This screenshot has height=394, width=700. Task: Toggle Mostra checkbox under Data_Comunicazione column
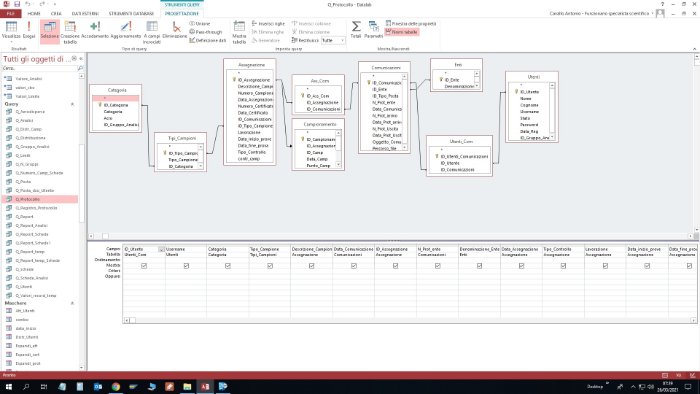[x=354, y=265]
